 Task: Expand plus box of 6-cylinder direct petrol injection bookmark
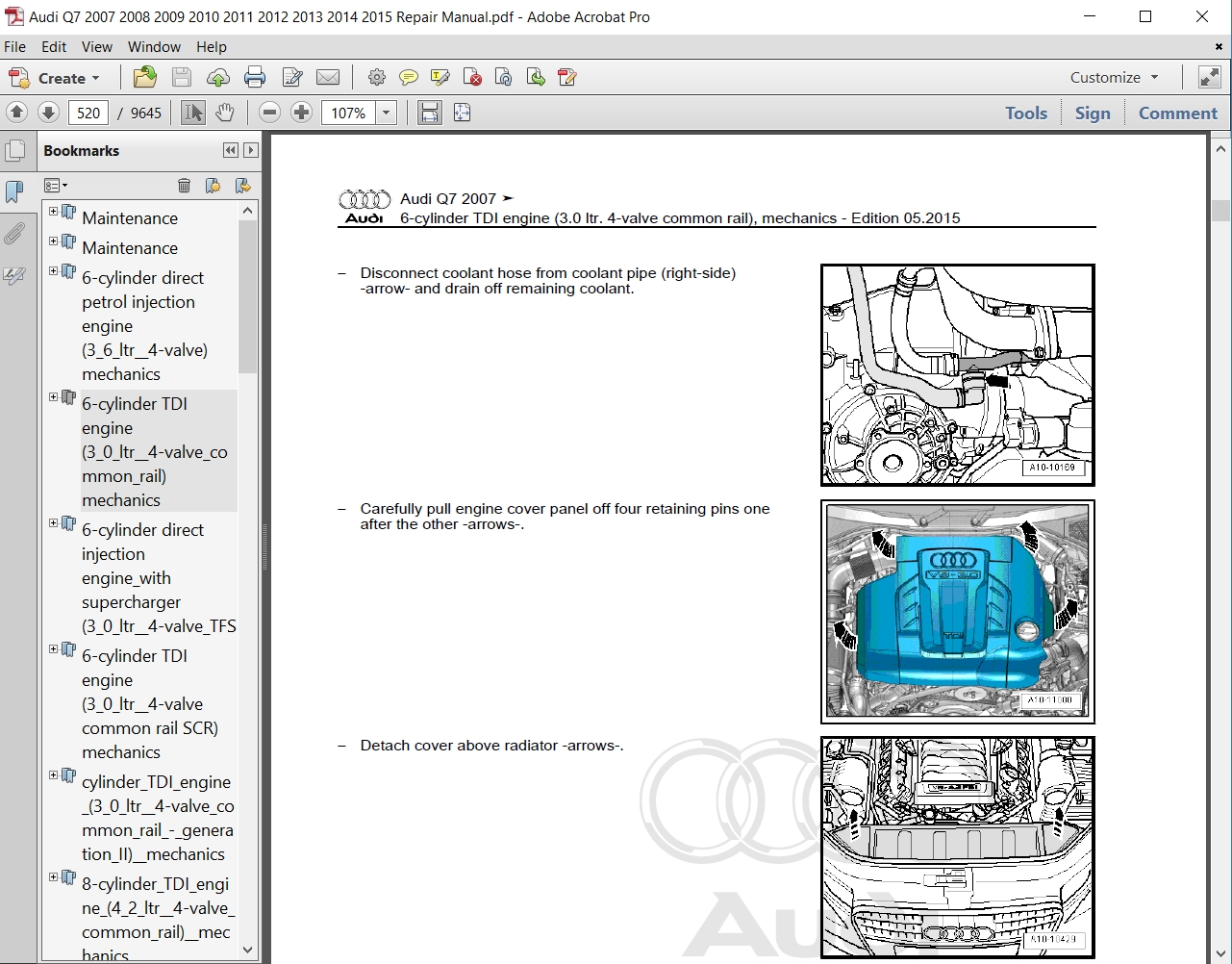pos(54,271)
